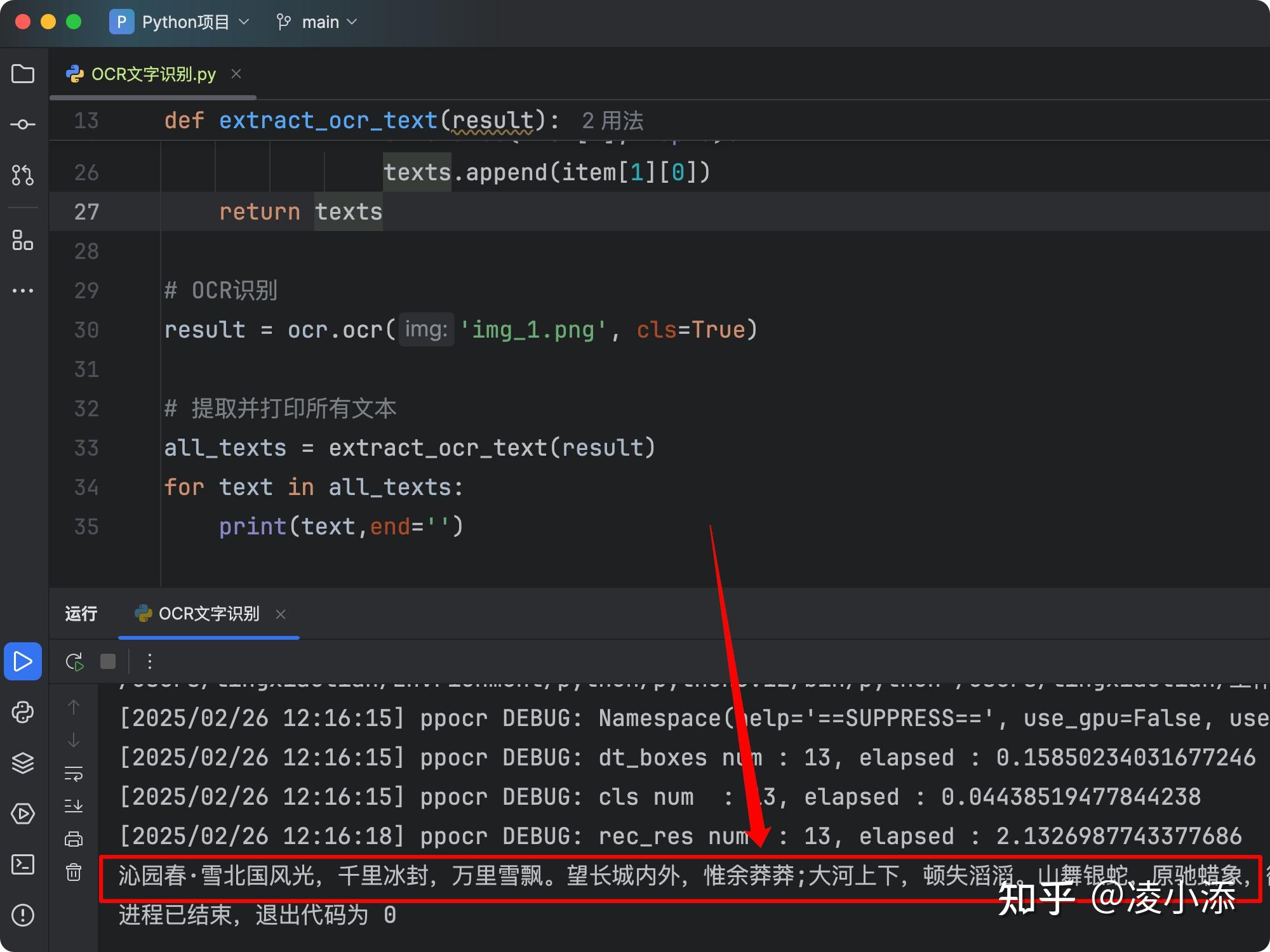1270x952 pixels.
Task: Stop the running process
Action: click(107, 661)
